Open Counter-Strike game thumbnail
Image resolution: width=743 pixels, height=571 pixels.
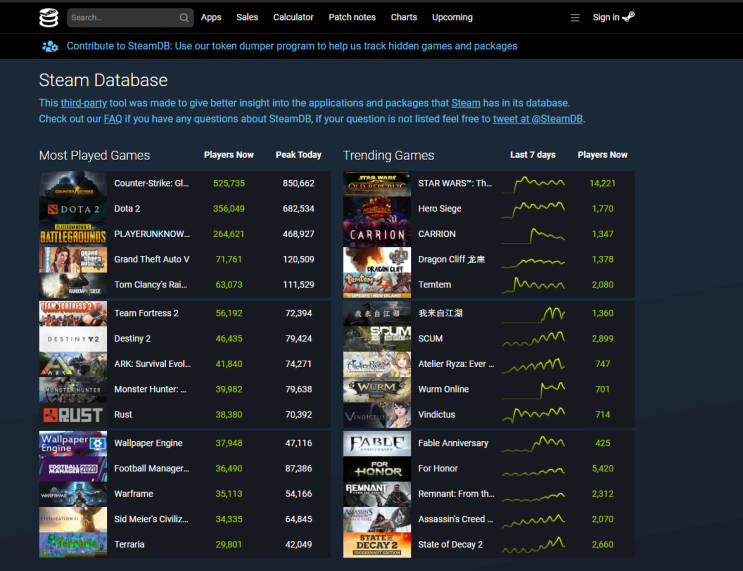pos(73,184)
